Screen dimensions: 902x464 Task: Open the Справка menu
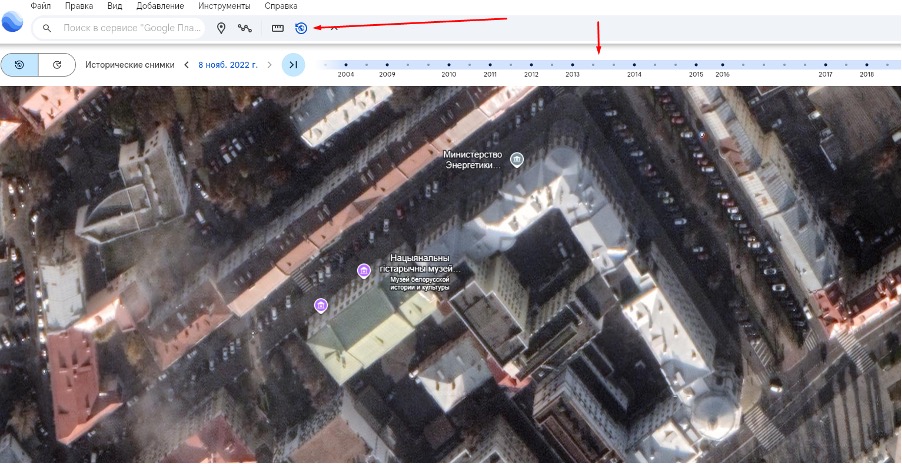coord(281,6)
